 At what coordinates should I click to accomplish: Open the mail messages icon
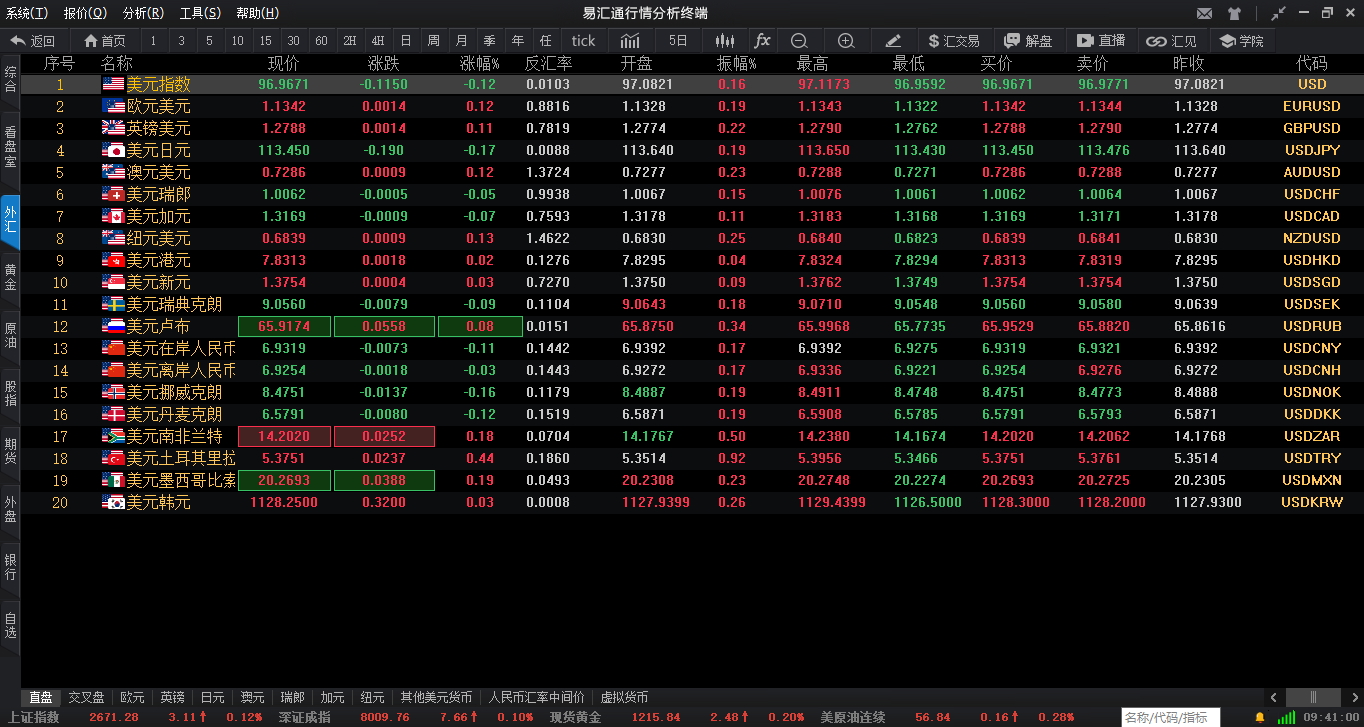pos(1204,14)
